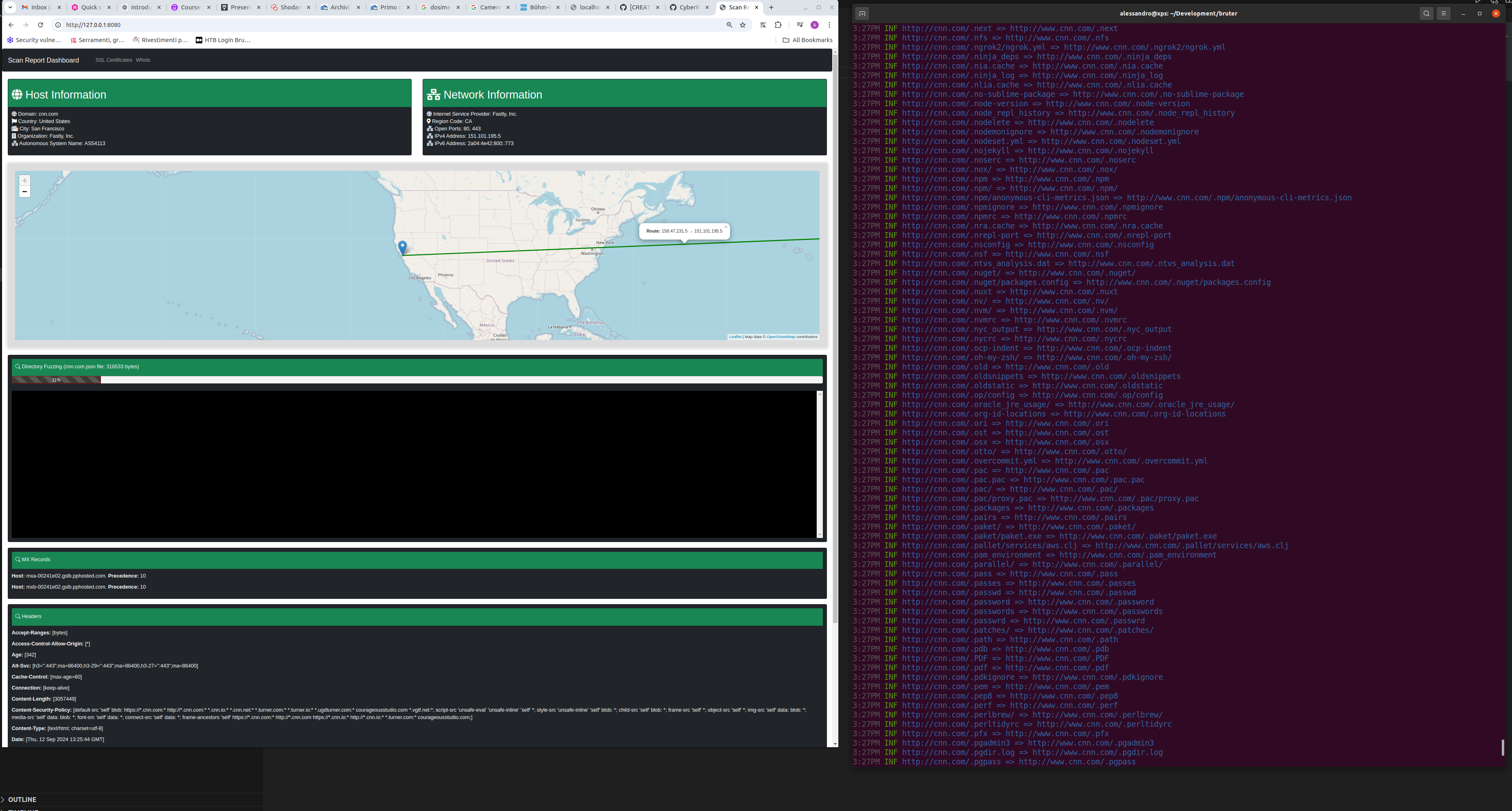Reload the Scan Report page

(40, 25)
